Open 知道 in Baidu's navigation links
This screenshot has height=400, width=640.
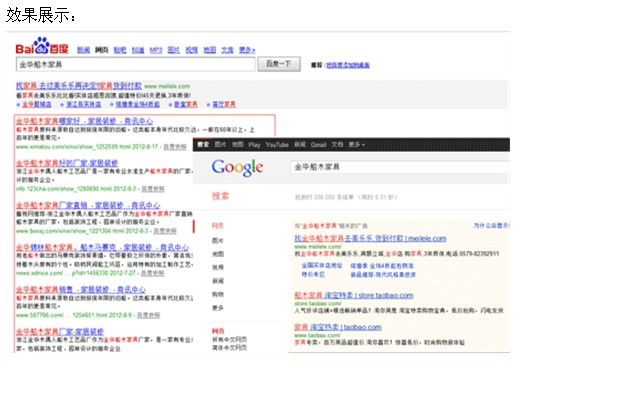coord(138,50)
